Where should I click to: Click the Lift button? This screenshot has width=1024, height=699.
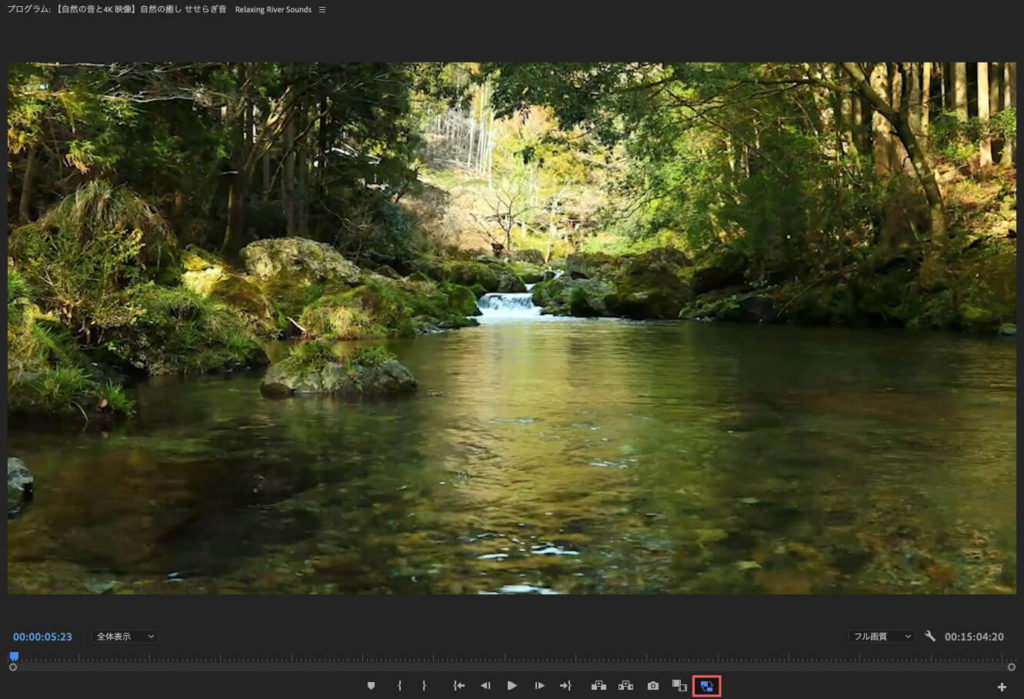pos(598,685)
